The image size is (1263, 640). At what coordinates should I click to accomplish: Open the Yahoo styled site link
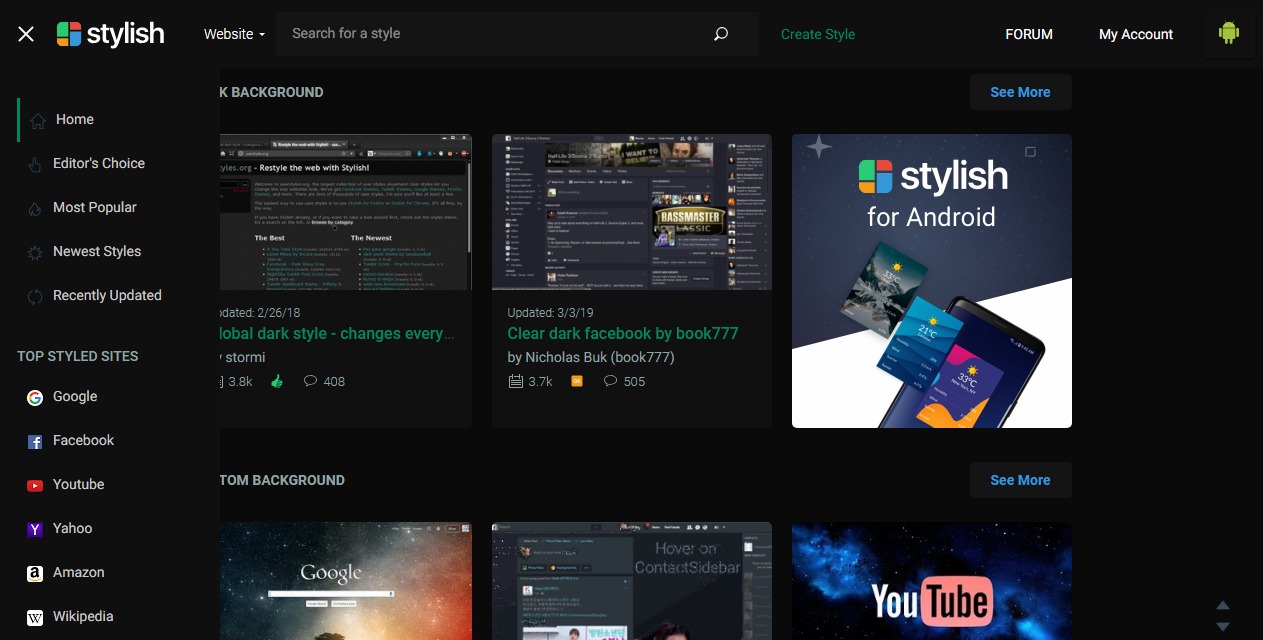73,528
